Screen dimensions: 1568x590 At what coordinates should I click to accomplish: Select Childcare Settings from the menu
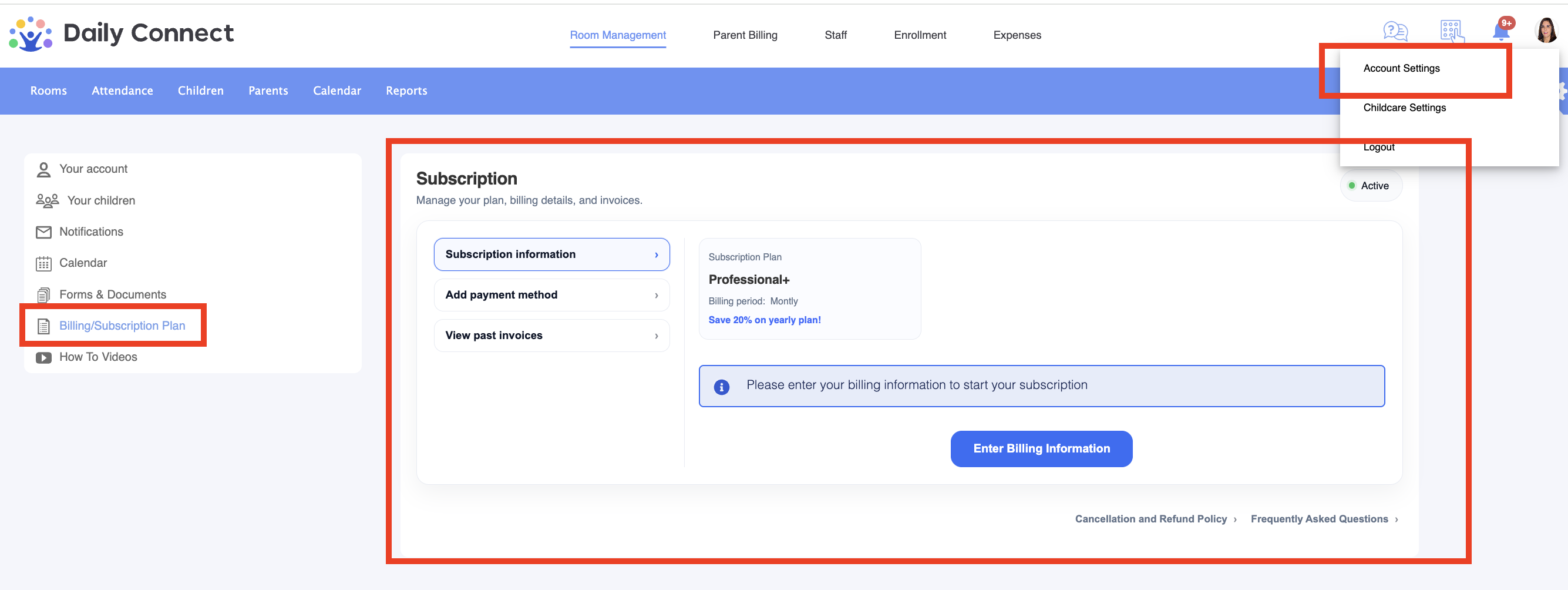pos(1404,108)
